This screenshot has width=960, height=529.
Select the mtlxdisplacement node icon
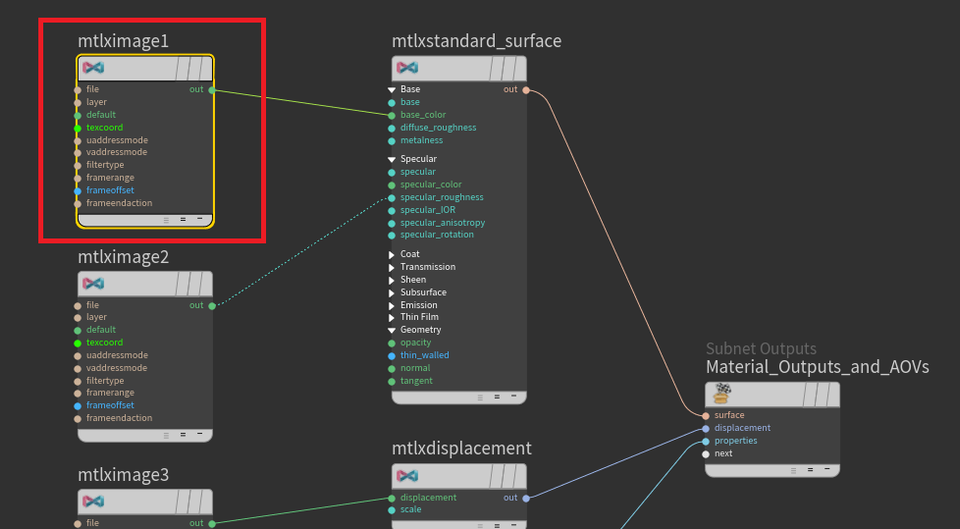pos(407,476)
